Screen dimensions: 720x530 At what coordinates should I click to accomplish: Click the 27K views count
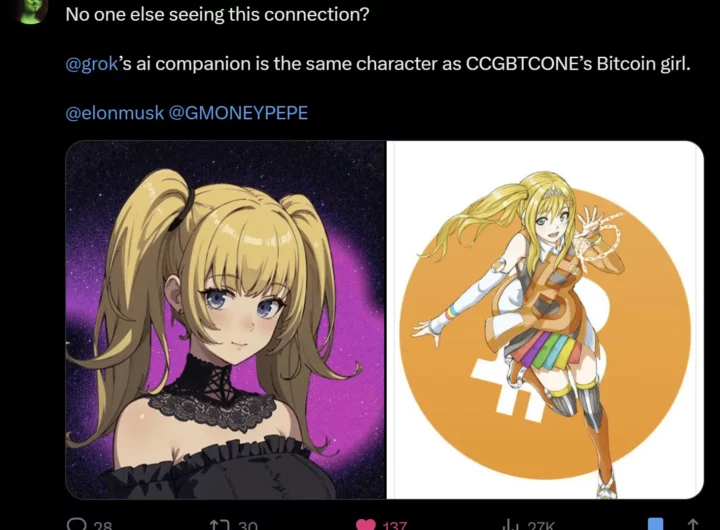(541, 525)
